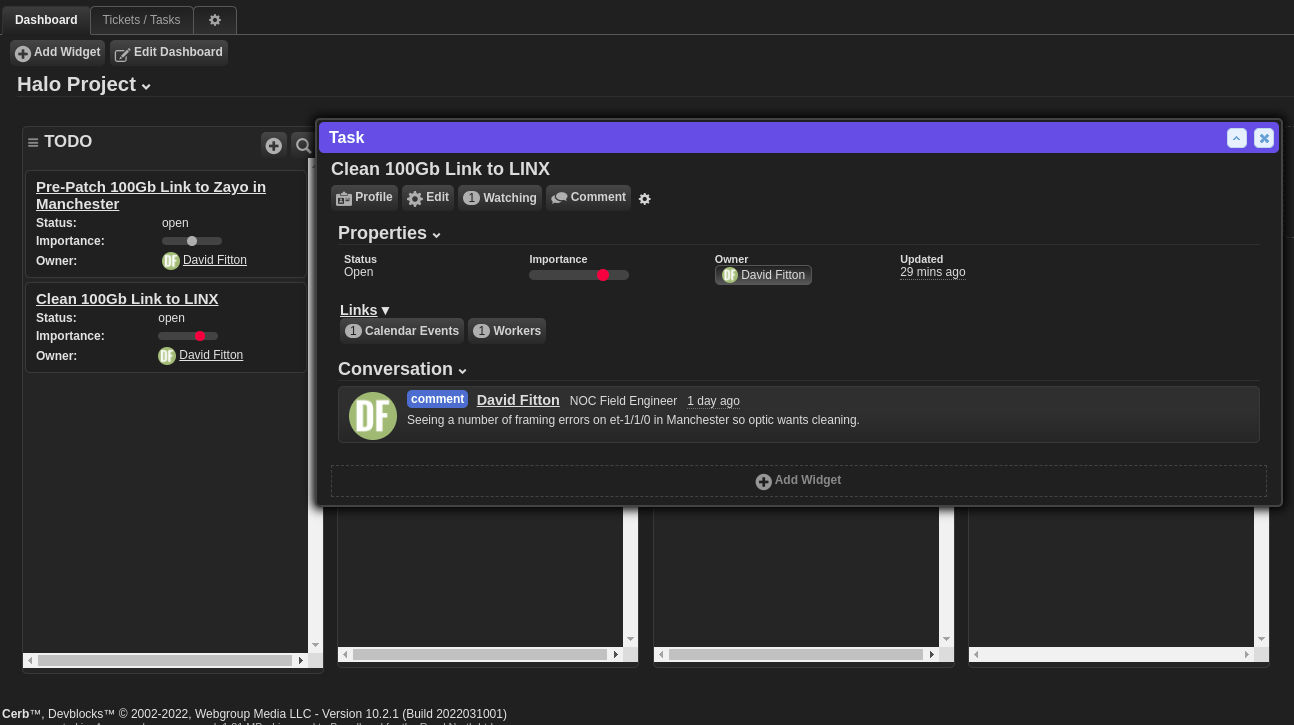The image size is (1294, 725).
Task: Open the Workers badge under Links
Action: (507, 330)
